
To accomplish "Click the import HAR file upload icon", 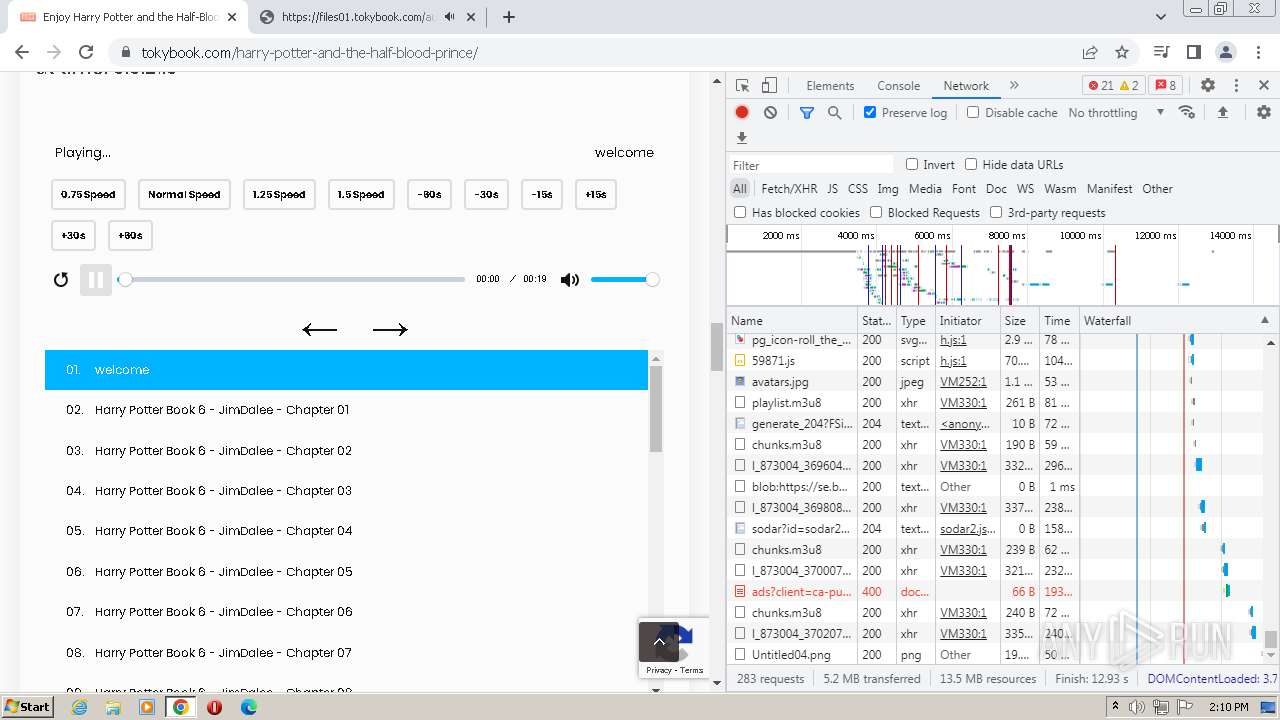I will pyautogui.click(x=1222, y=112).
